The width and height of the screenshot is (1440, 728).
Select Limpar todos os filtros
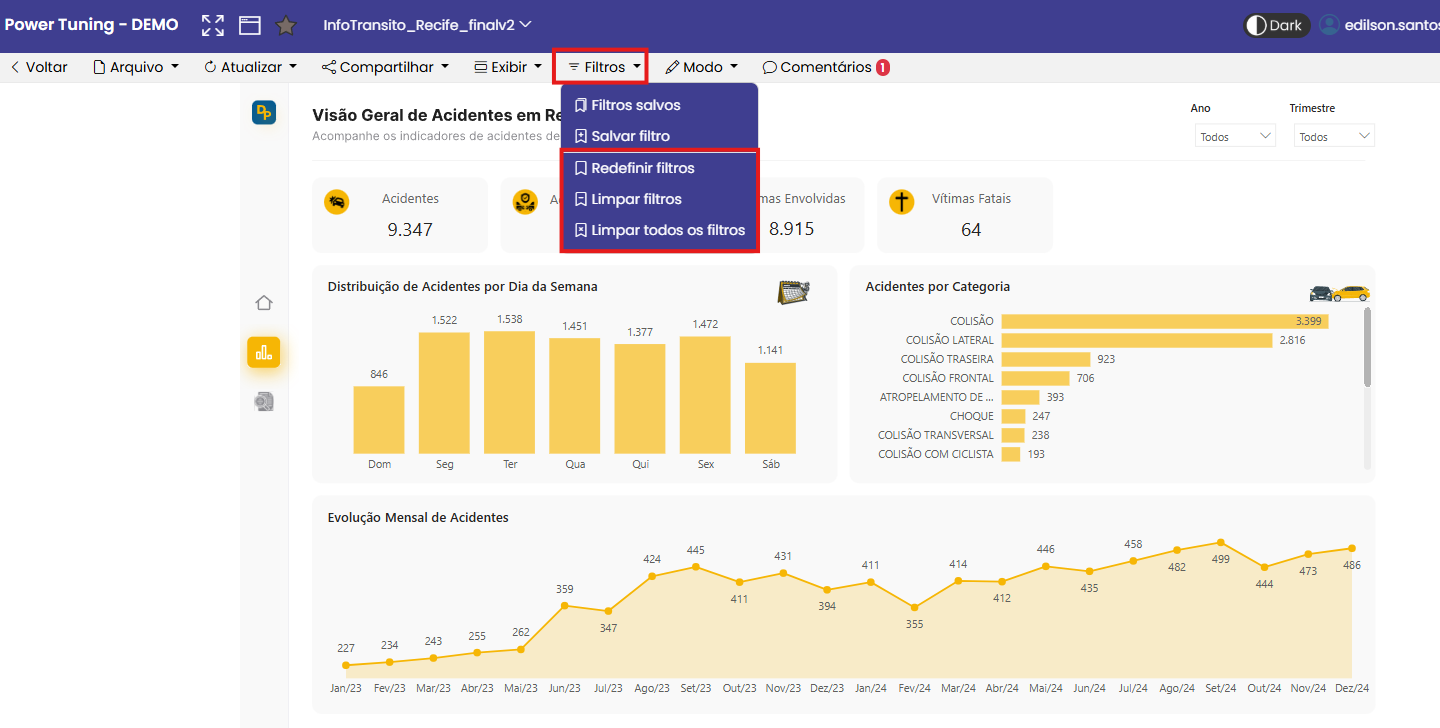tap(660, 230)
